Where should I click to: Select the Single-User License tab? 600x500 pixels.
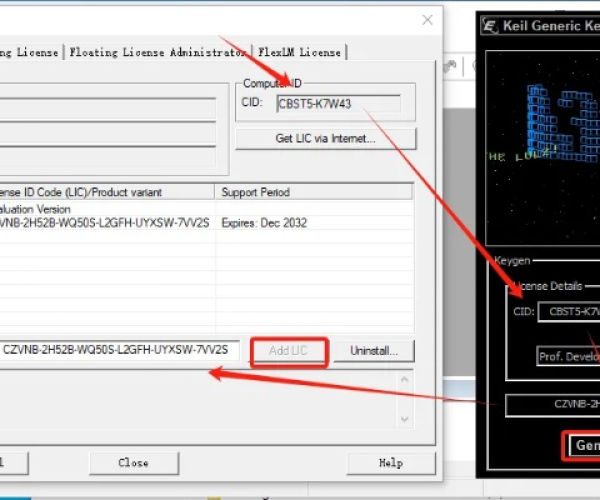point(30,52)
